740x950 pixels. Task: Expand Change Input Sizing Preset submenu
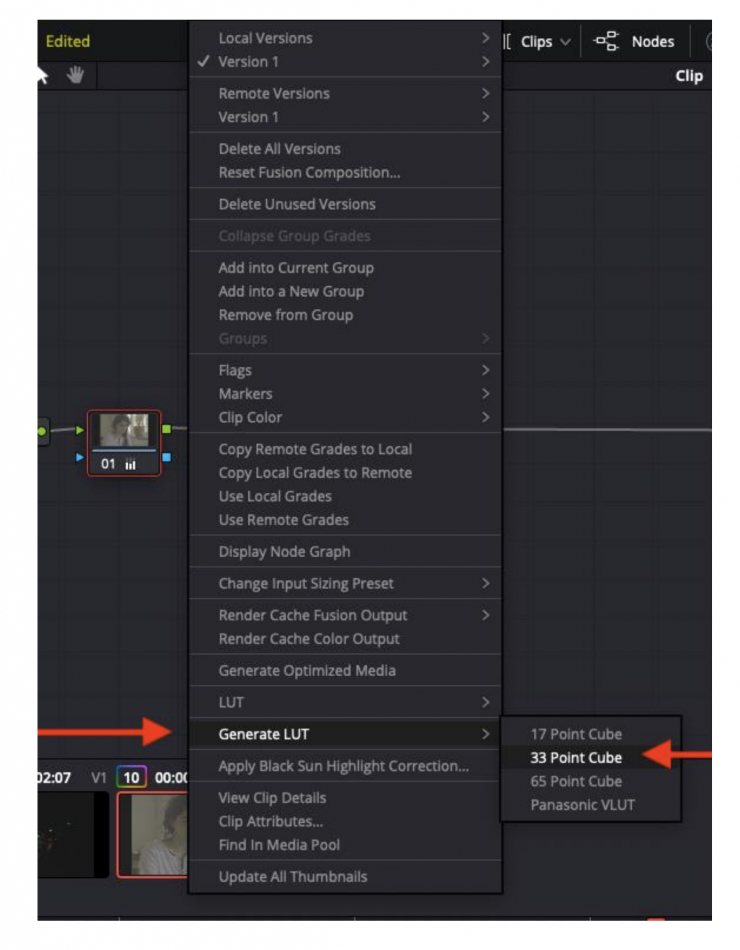(x=306, y=583)
